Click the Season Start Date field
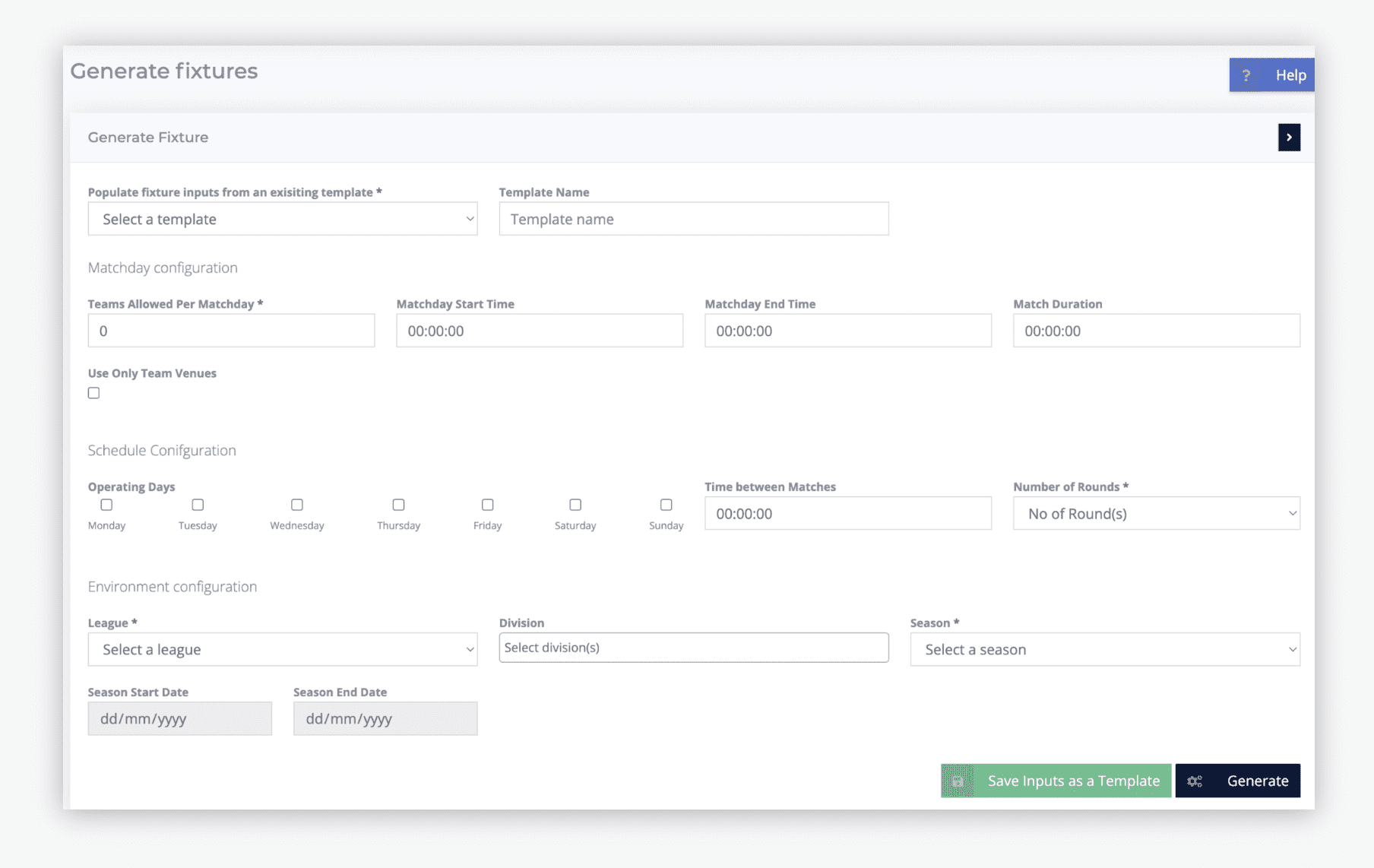1374x868 pixels. 179,718
